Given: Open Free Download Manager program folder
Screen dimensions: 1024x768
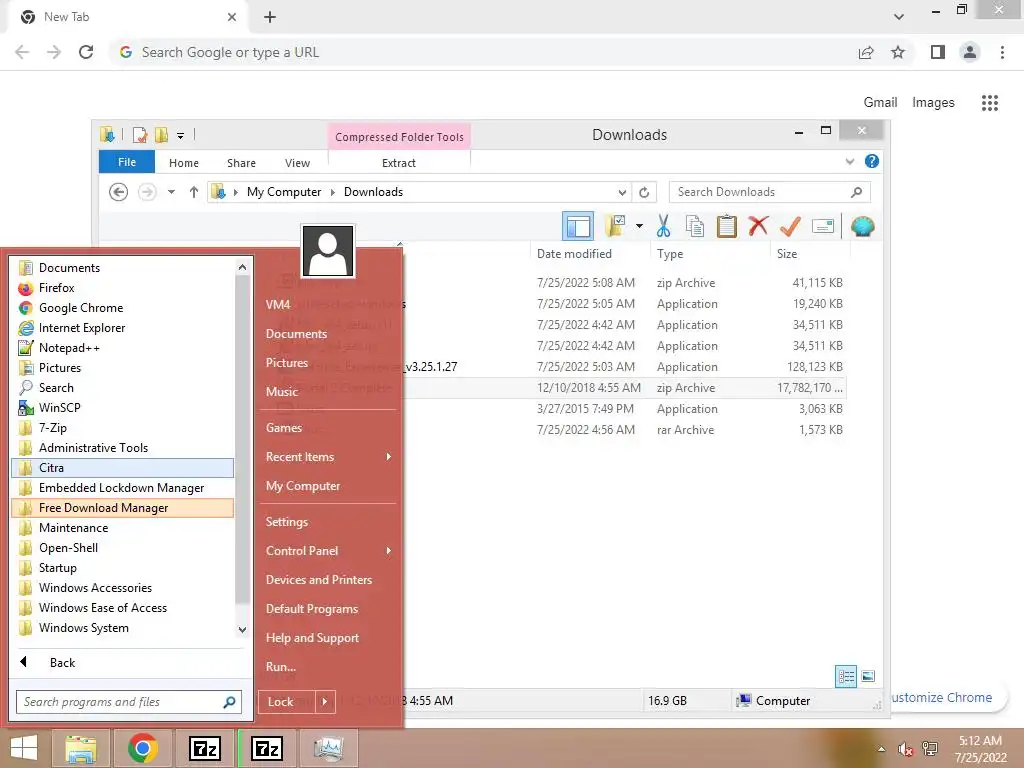Looking at the screenshot, I should [x=123, y=507].
